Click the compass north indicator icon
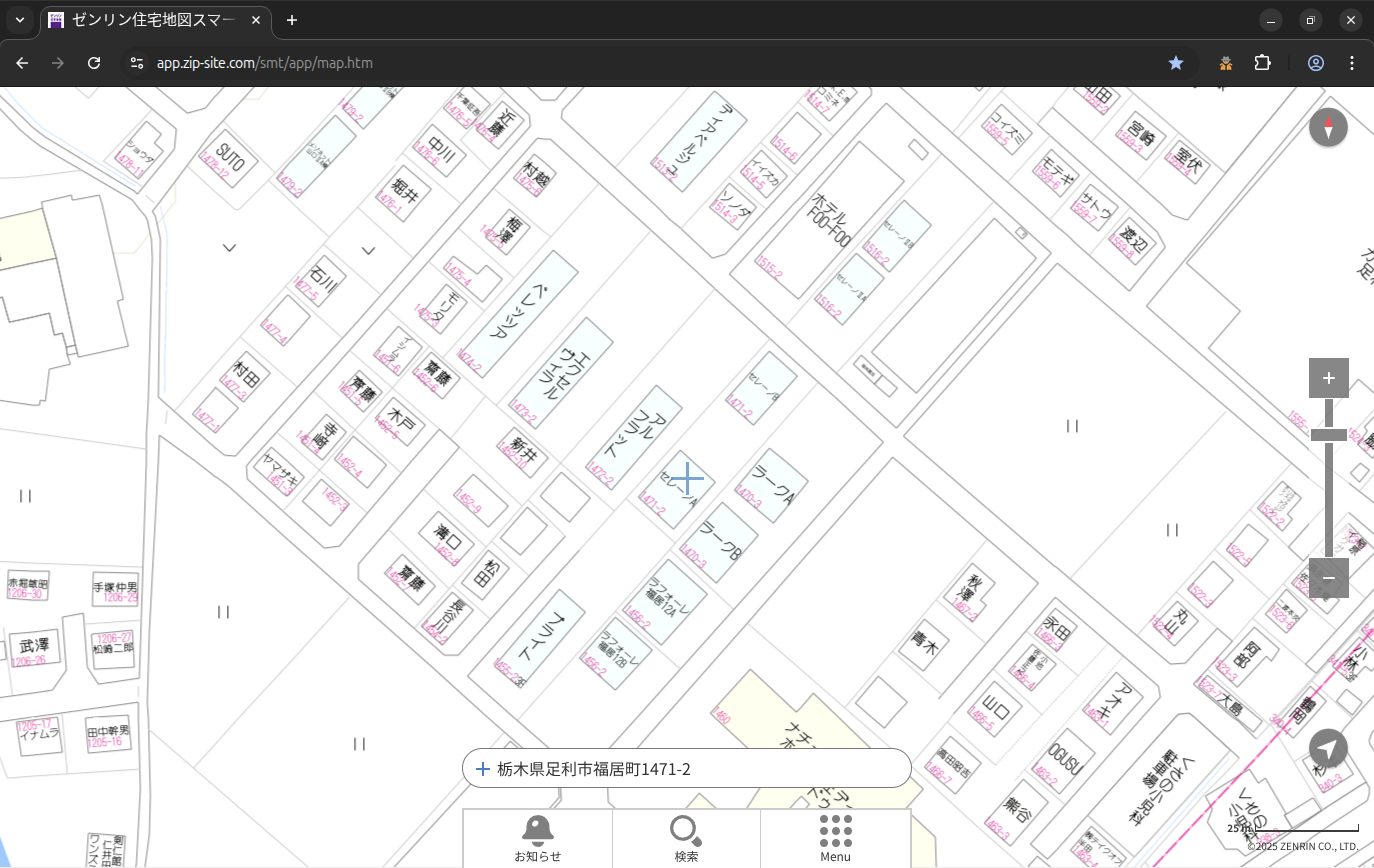The image size is (1374, 868). [x=1328, y=128]
